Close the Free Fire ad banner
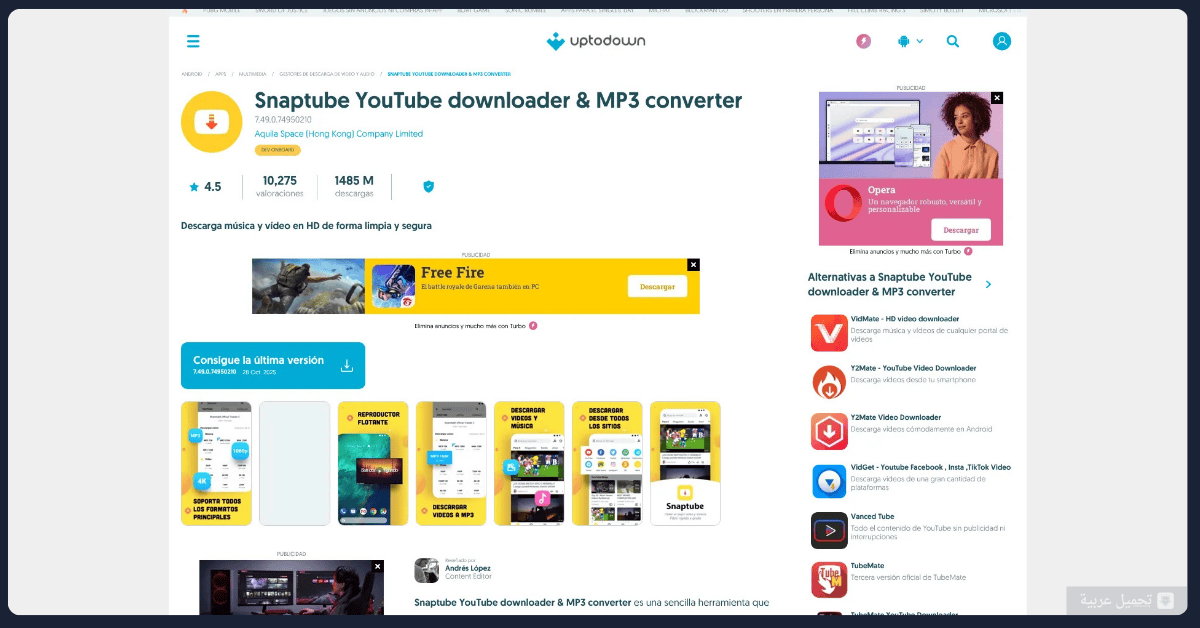 [x=694, y=264]
